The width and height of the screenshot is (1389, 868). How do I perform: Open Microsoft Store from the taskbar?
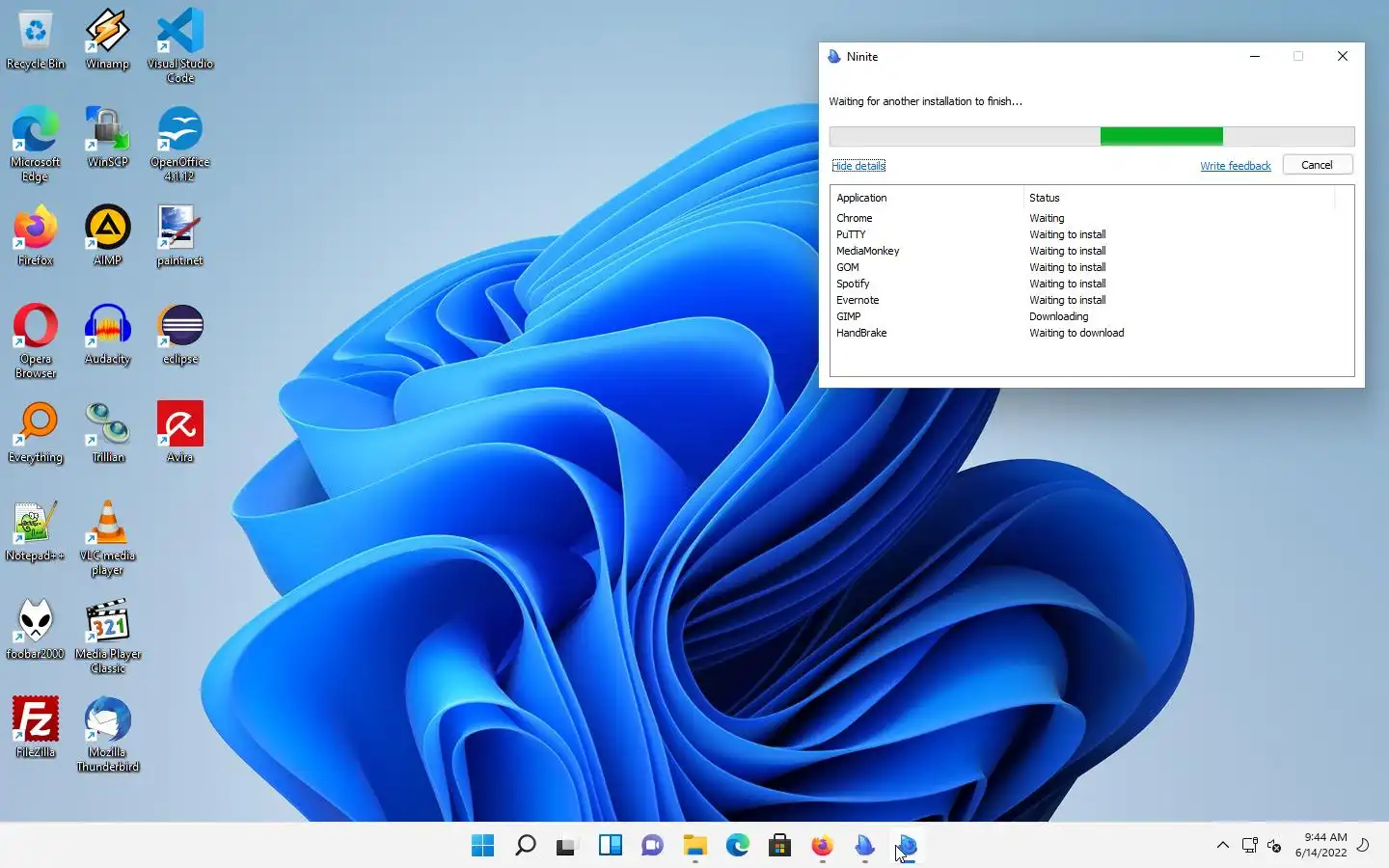click(780, 846)
